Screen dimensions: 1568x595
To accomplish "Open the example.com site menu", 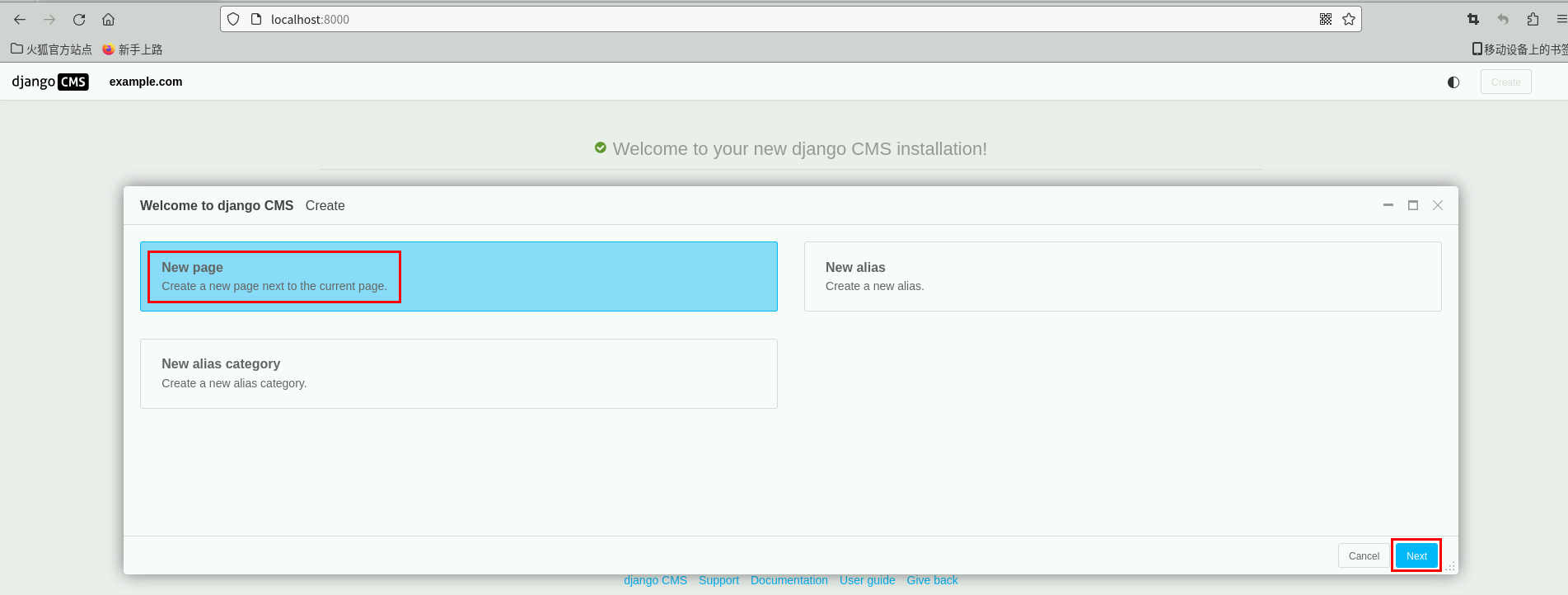I will 146,82.
